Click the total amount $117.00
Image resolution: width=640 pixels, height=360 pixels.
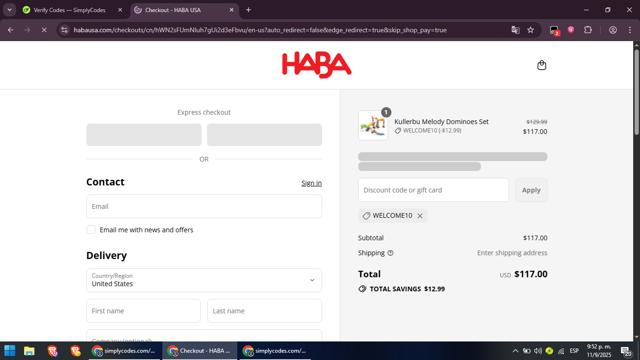pyautogui.click(x=531, y=274)
